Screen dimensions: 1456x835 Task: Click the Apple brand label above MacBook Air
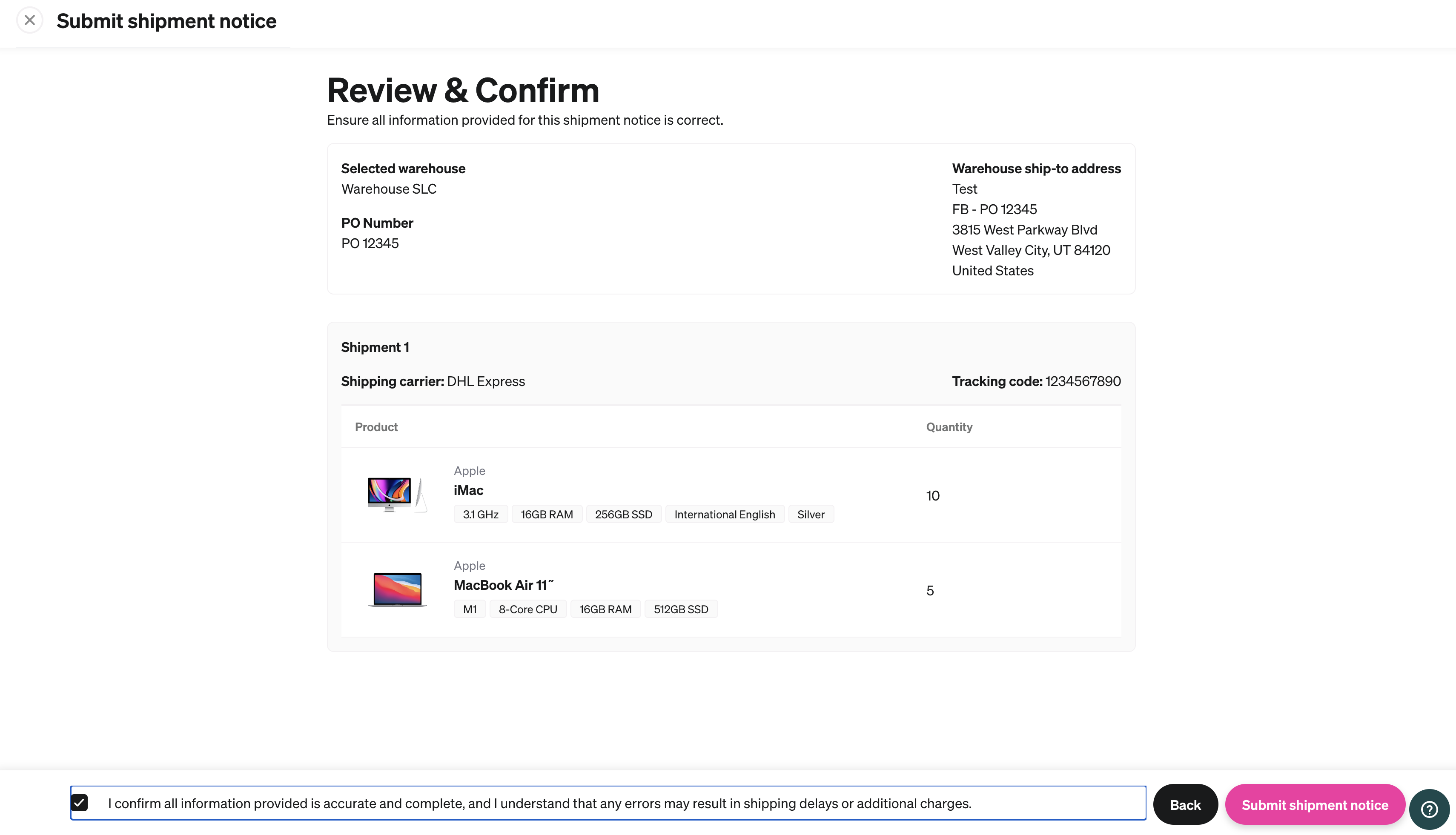(469, 566)
